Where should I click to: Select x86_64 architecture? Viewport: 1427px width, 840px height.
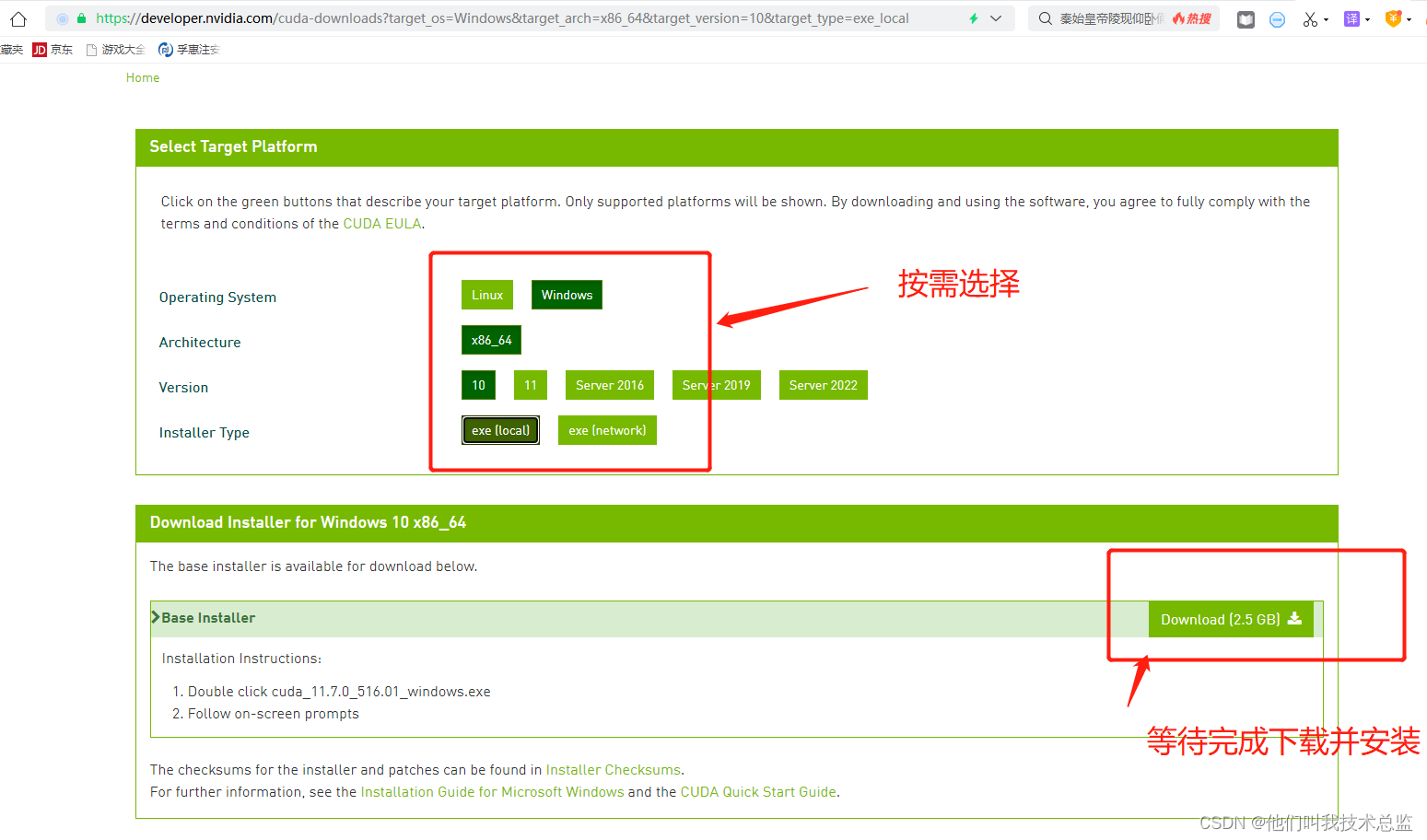[x=492, y=340]
